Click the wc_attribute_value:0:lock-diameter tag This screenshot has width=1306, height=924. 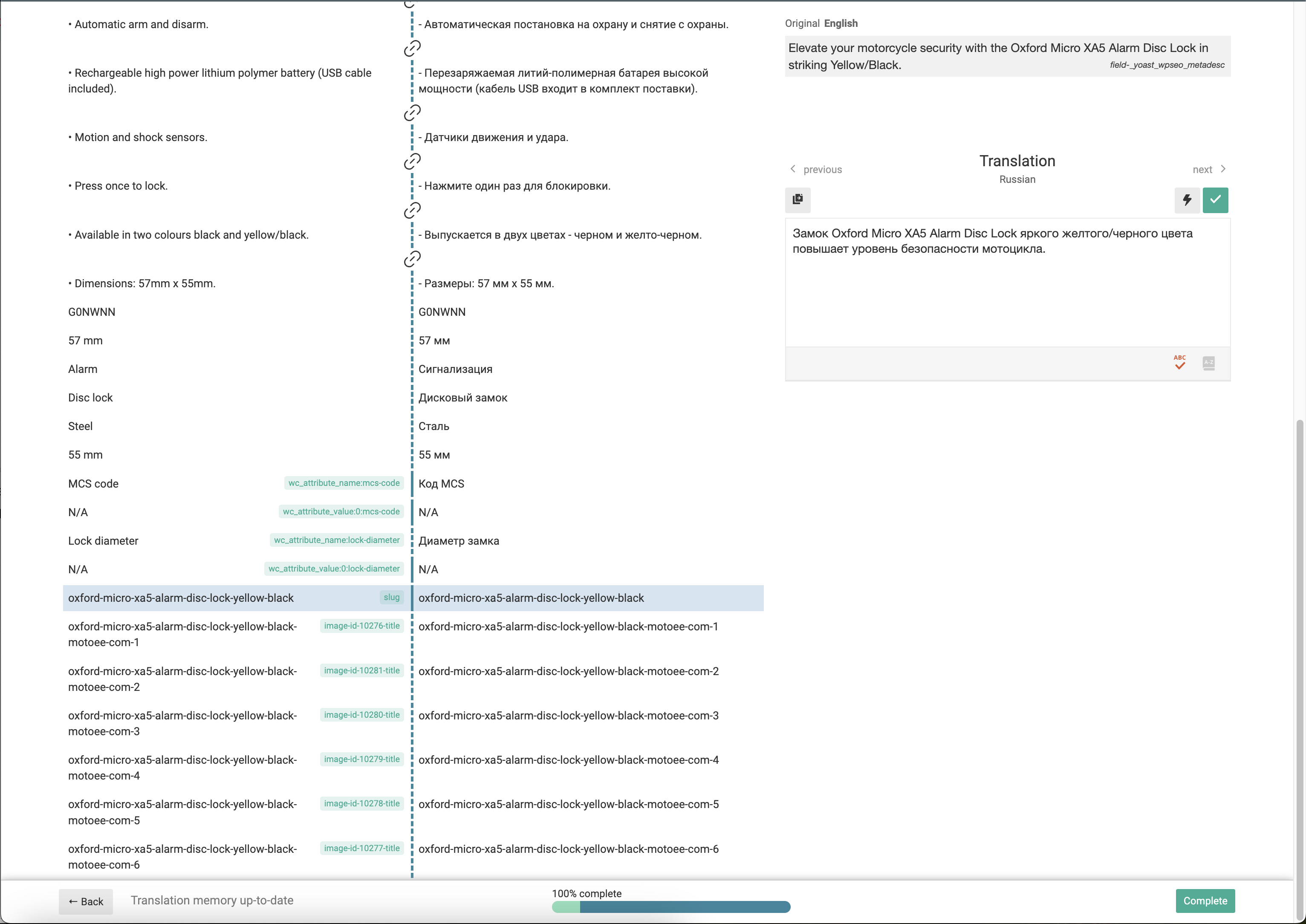[334, 569]
